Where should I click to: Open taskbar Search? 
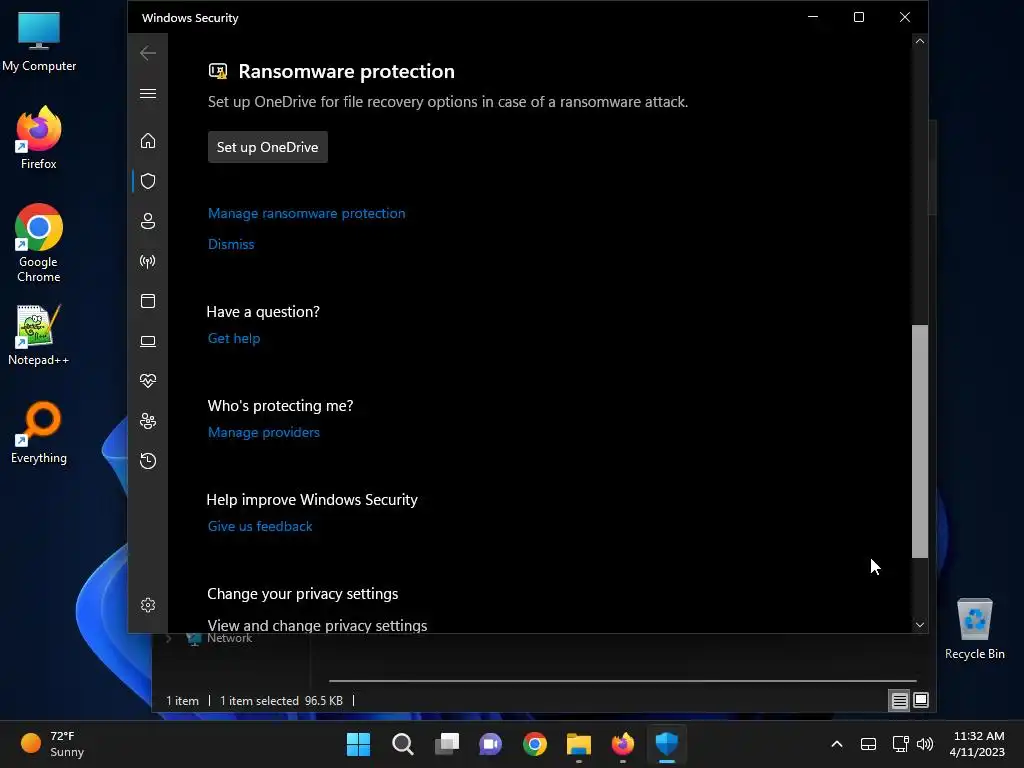[402, 744]
